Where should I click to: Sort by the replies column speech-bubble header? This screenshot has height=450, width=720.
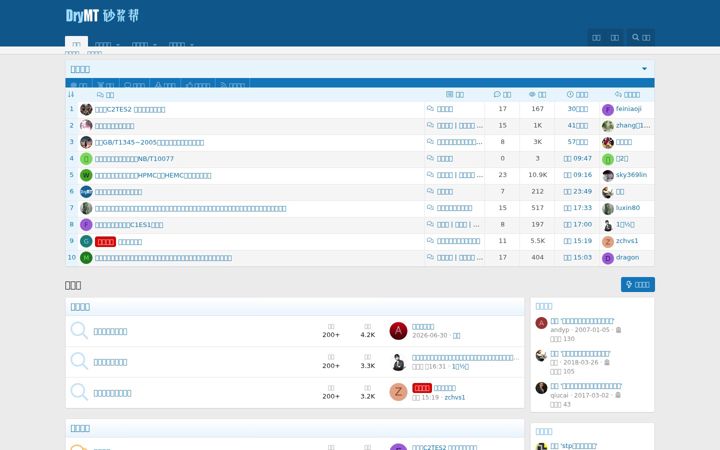pyautogui.click(x=502, y=95)
